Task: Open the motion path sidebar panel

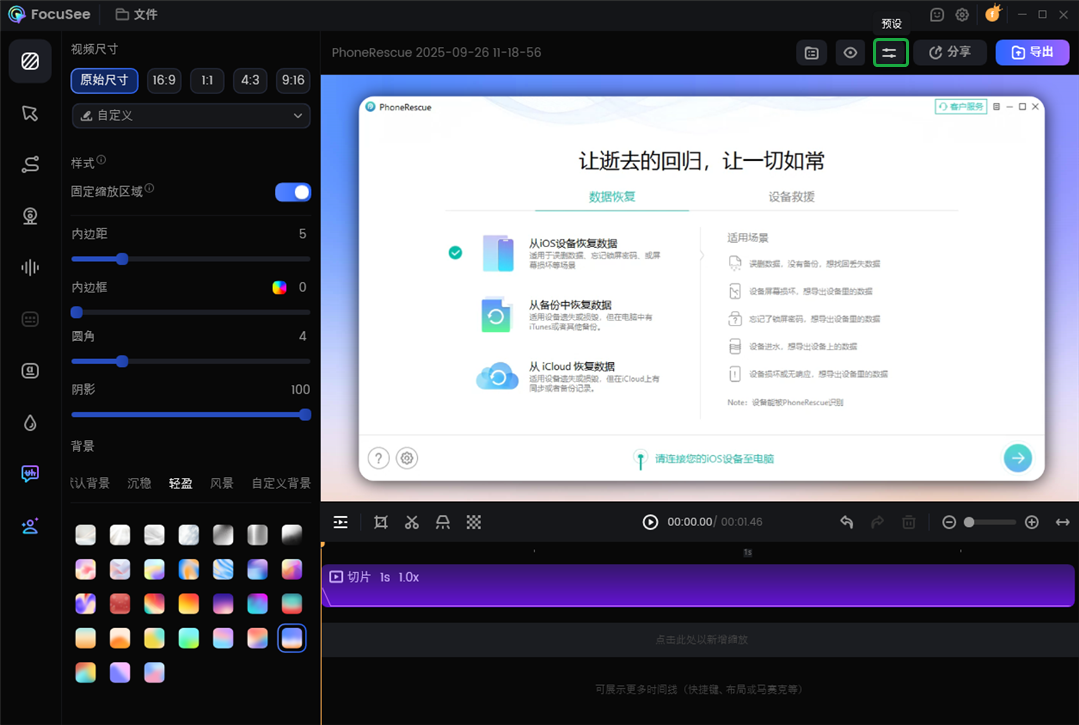Action: (x=30, y=164)
